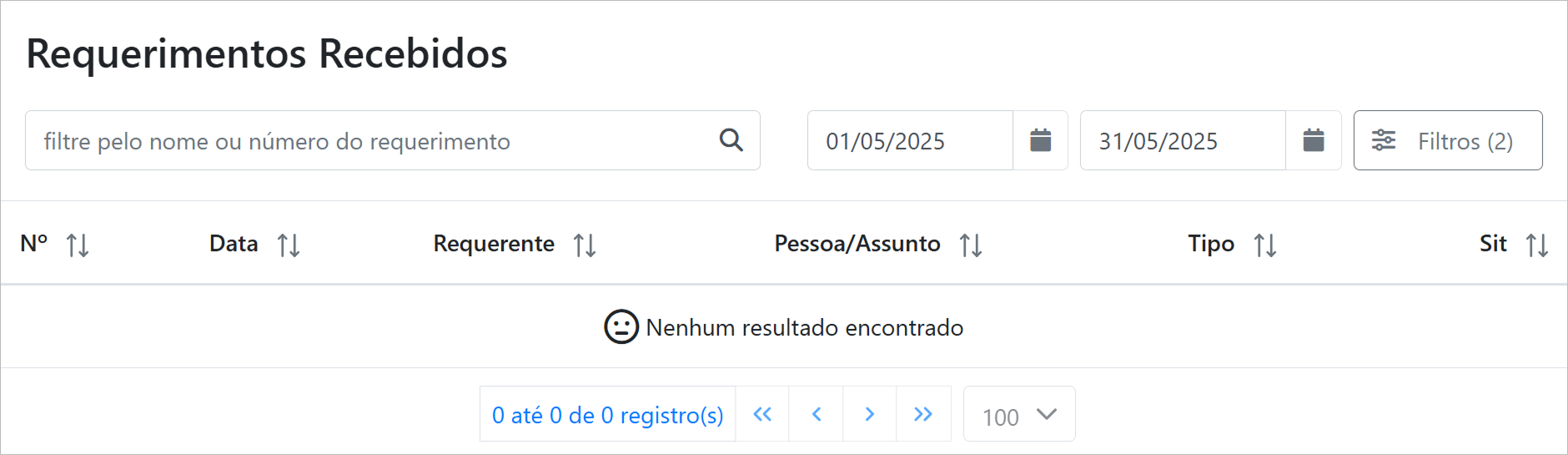This screenshot has height=455, width=1568.
Task: Click the Requerente column header
Action: [494, 244]
